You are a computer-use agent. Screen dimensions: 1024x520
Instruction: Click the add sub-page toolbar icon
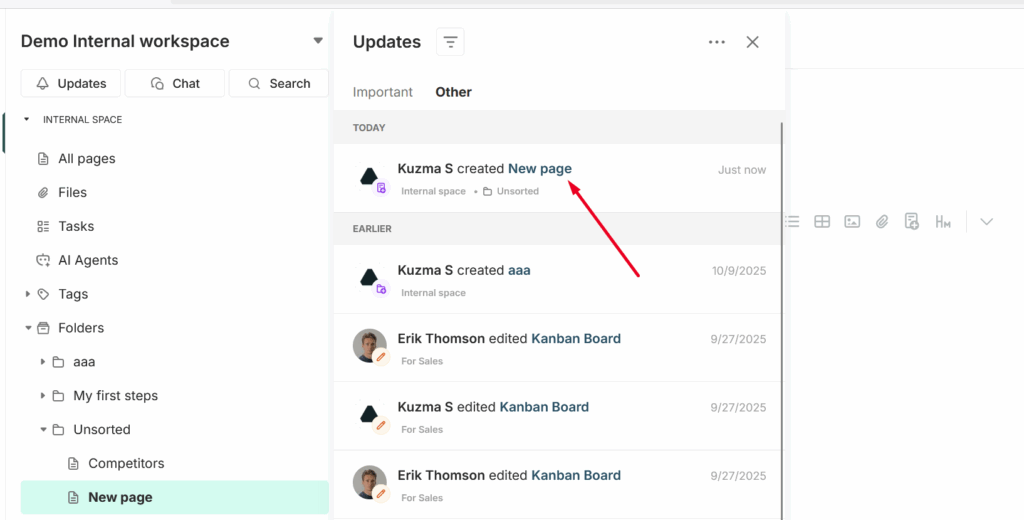click(912, 222)
